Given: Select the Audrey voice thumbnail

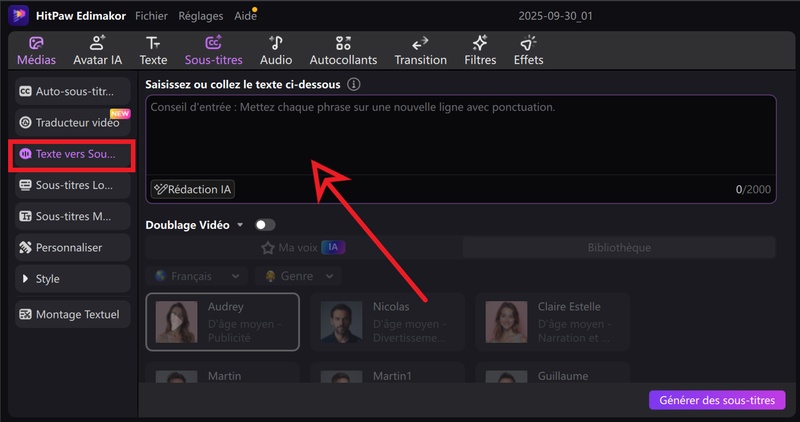Looking at the screenshot, I should coord(176,322).
